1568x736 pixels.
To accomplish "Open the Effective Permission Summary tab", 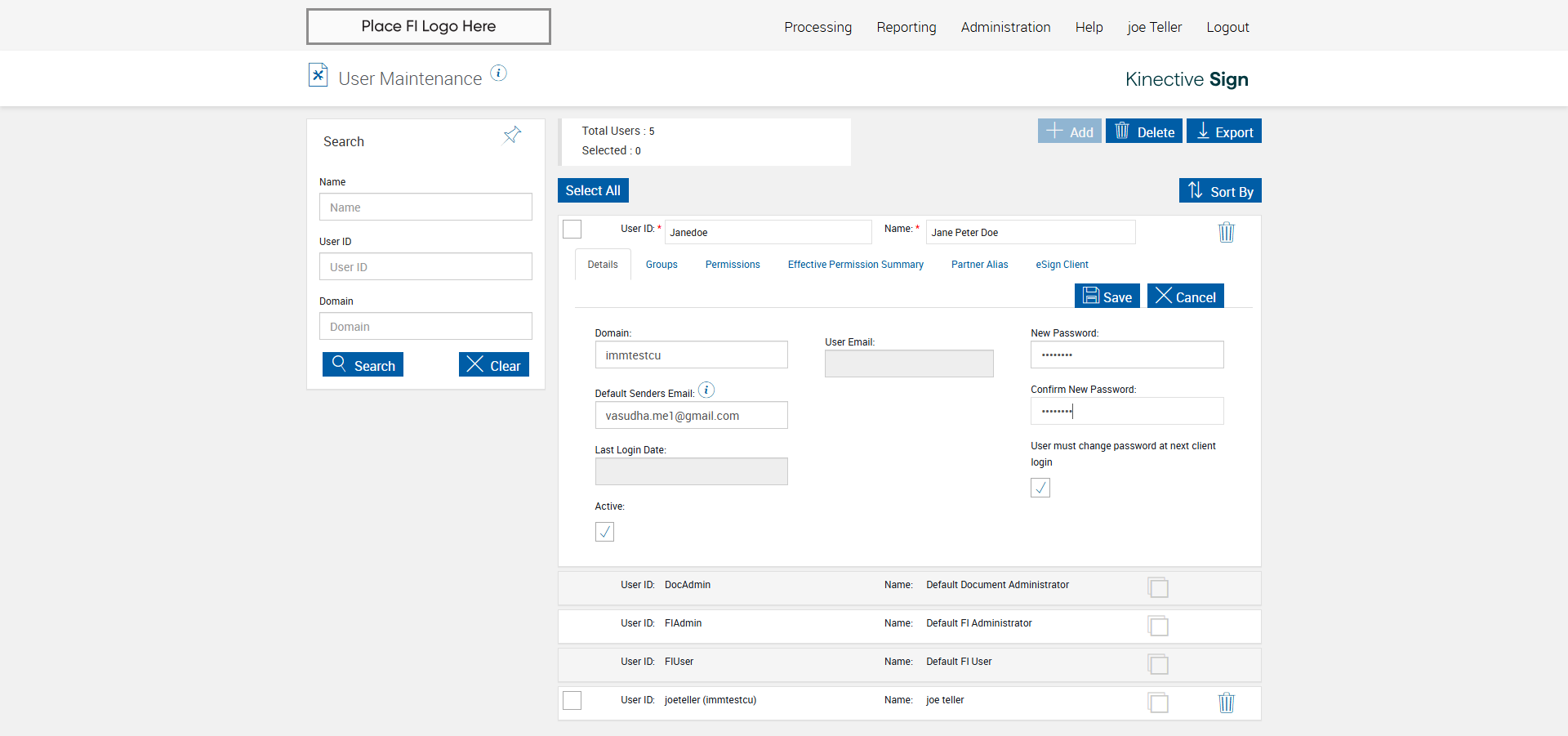I will click(x=855, y=265).
